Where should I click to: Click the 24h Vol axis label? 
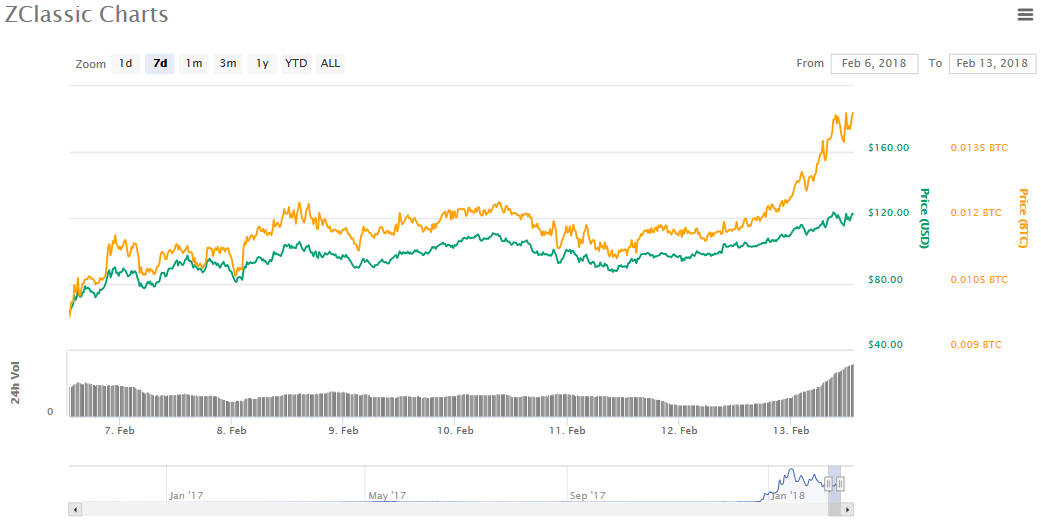tap(15, 383)
